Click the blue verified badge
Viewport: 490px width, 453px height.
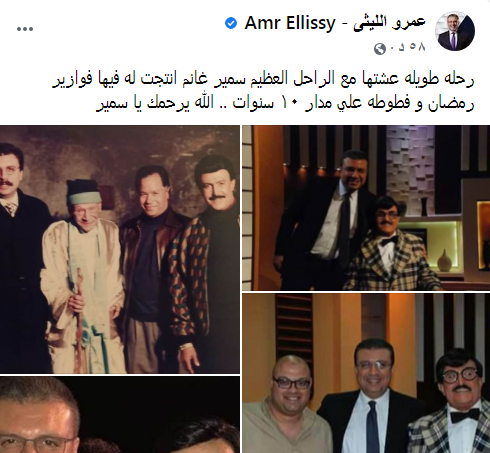[x=231, y=23]
